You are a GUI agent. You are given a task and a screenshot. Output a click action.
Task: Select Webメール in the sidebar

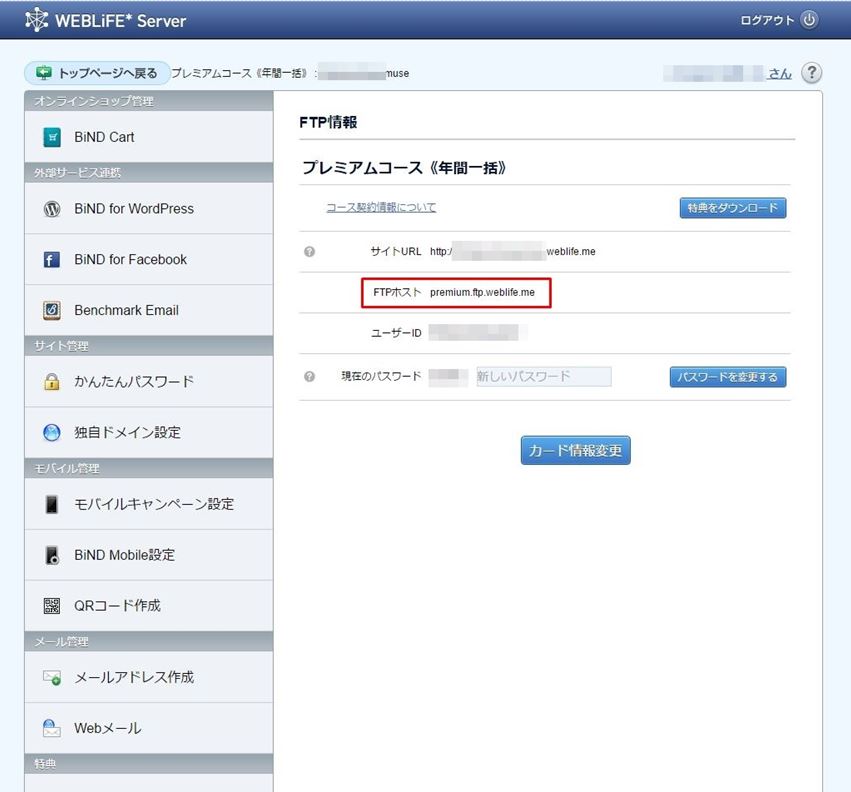[149, 728]
